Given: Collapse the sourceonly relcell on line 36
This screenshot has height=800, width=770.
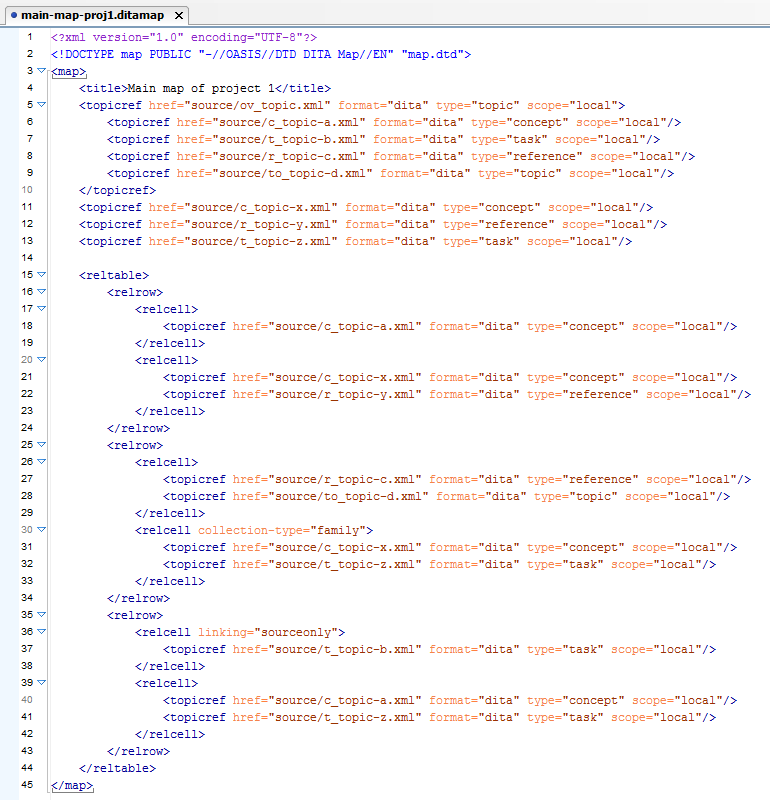Looking at the screenshot, I should (x=41, y=632).
